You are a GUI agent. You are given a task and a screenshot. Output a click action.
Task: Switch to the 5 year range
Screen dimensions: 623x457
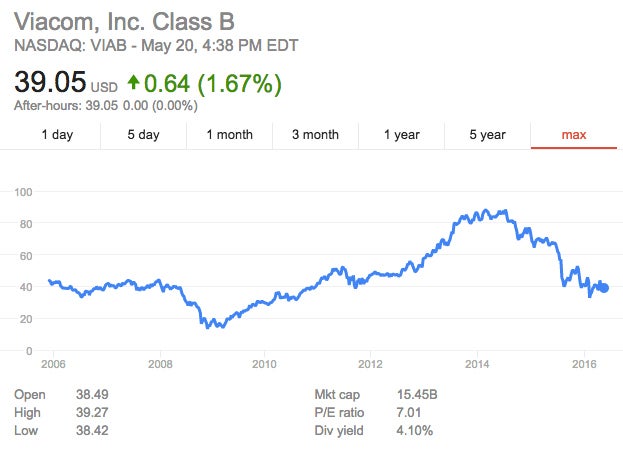pyautogui.click(x=487, y=134)
